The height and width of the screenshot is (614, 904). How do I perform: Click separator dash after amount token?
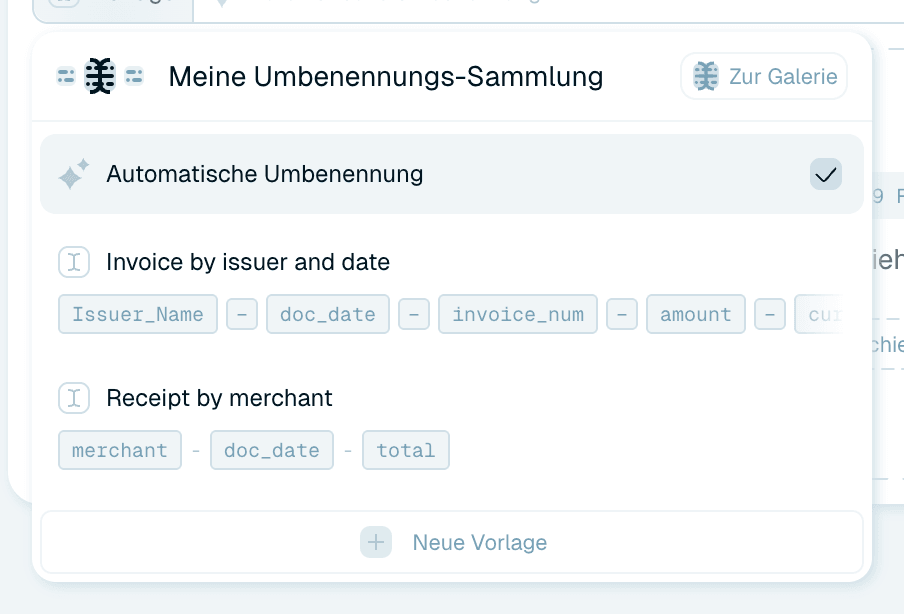tap(770, 314)
